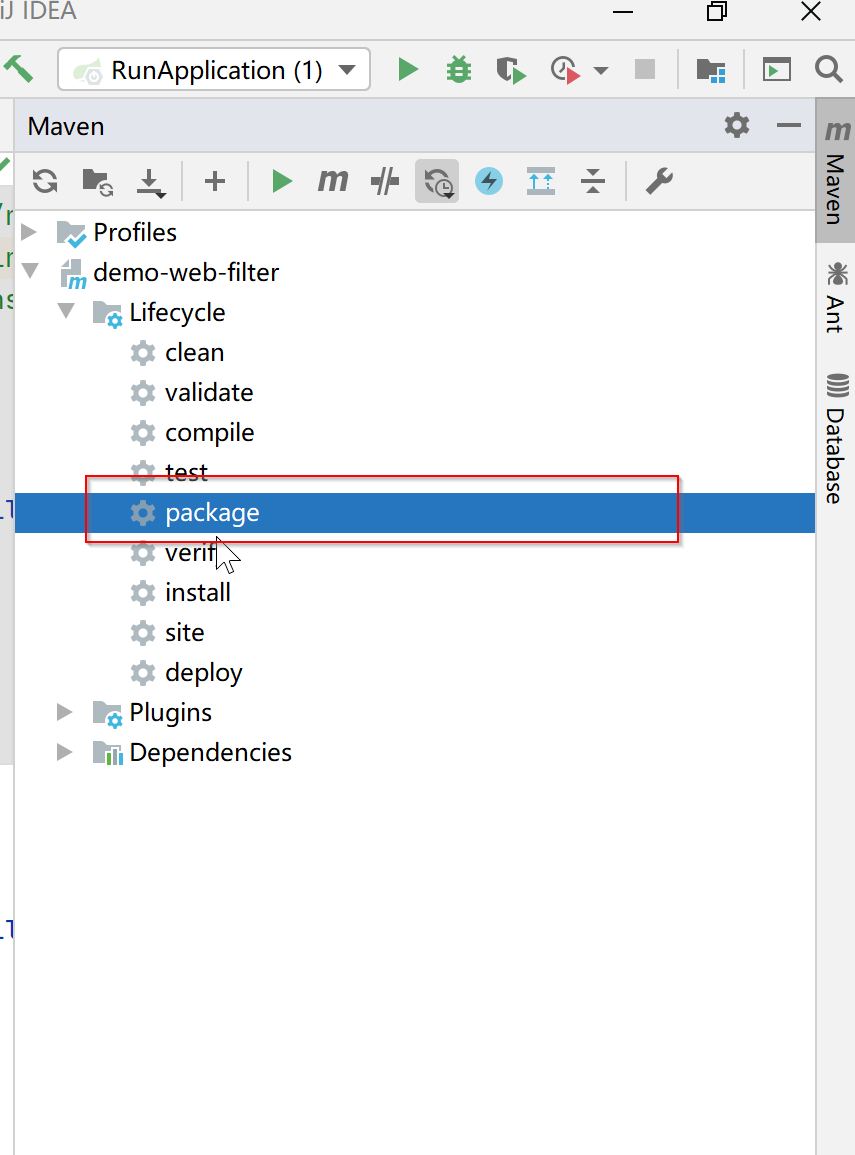The height and width of the screenshot is (1155, 855).
Task: Minimize the IDEA window
Action: point(623,12)
